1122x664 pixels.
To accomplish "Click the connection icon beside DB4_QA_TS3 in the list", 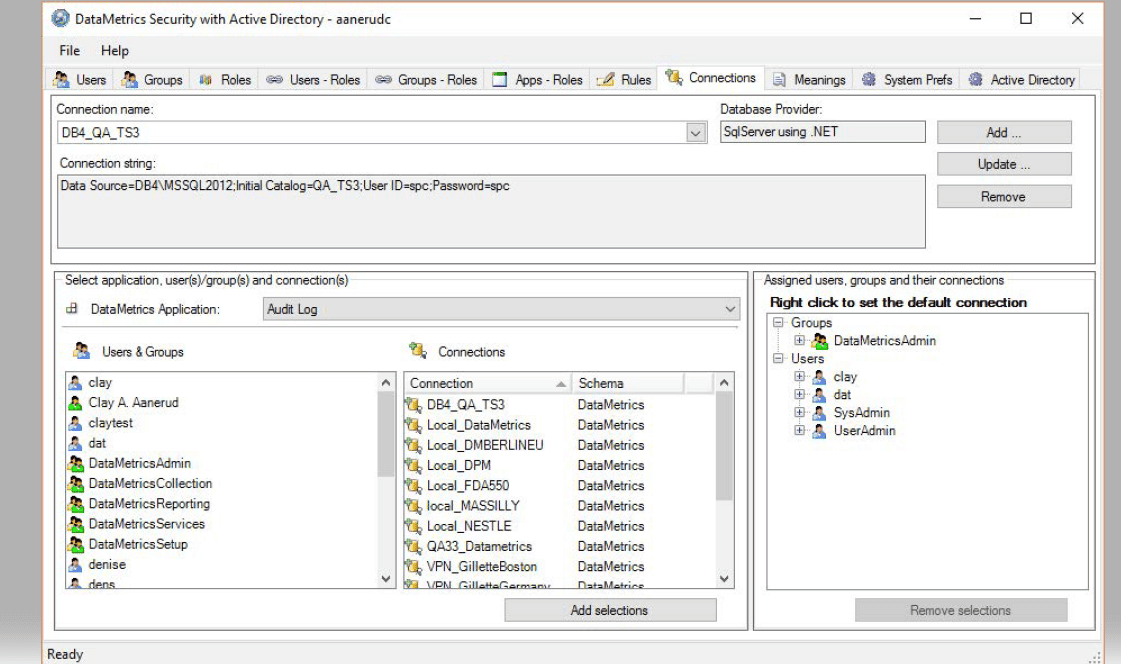I will click(x=413, y=405).
